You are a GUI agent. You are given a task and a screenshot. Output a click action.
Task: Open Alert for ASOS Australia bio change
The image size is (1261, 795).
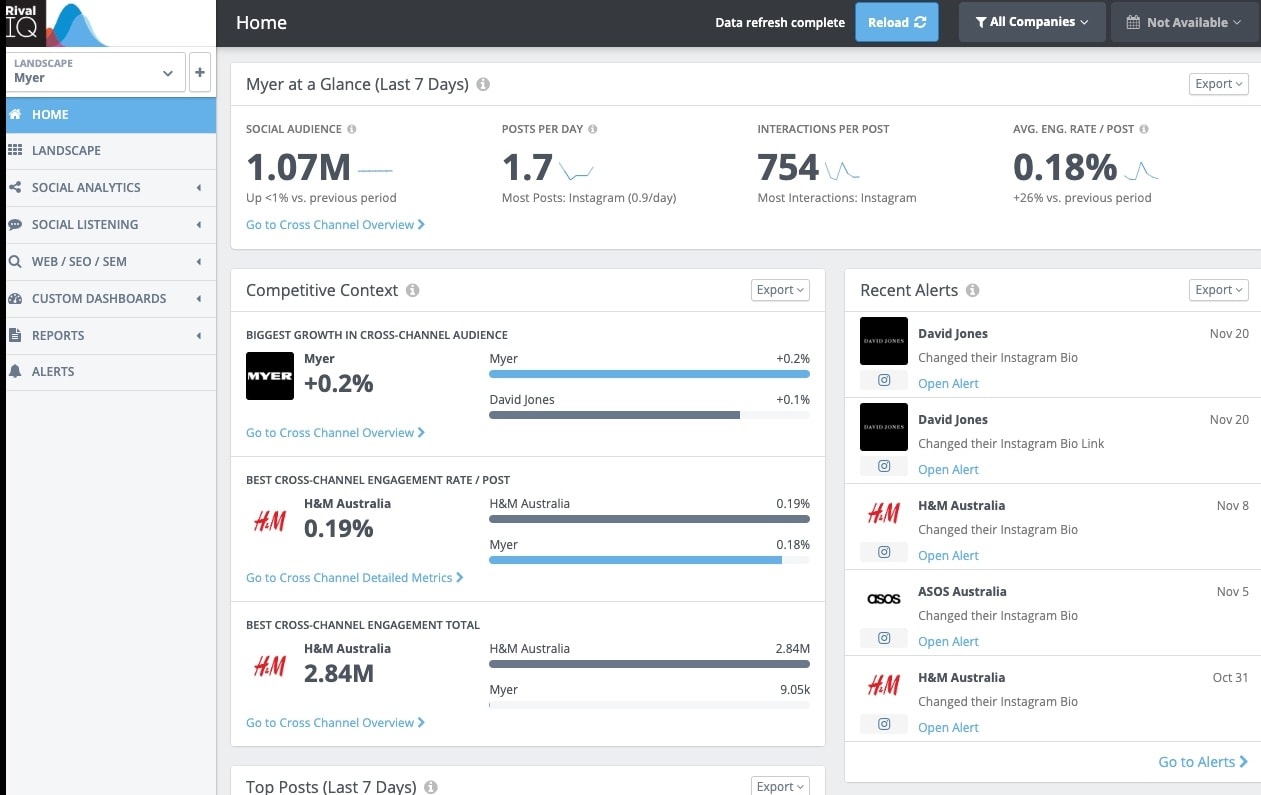(x=948, y=640)
